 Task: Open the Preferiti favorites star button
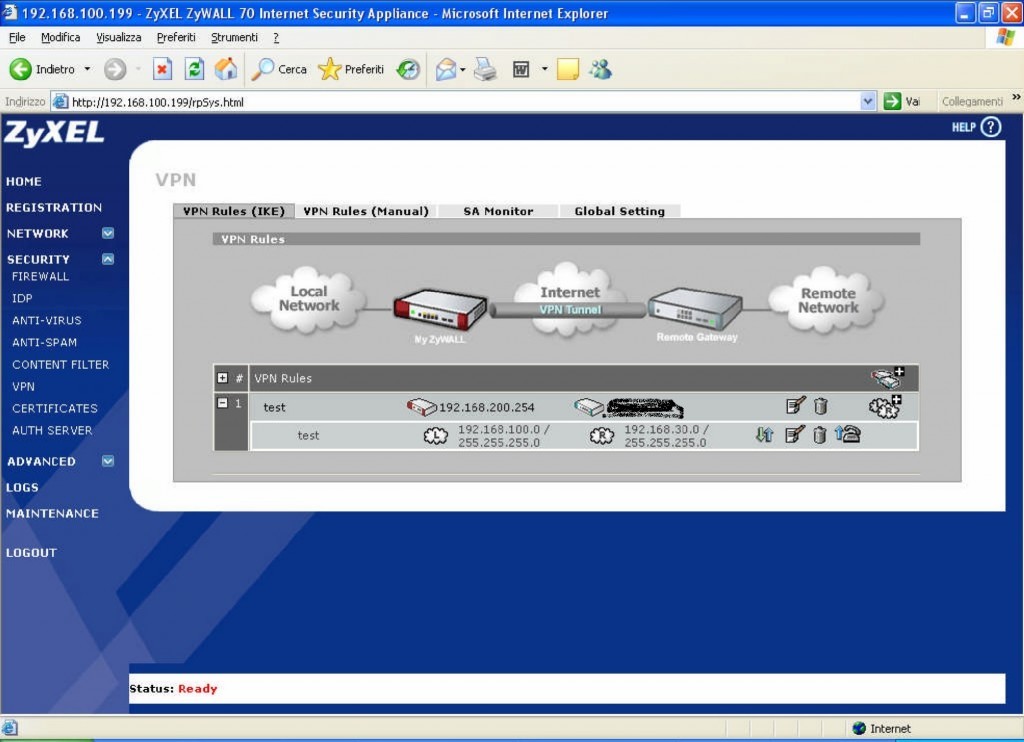[x=351, y=69]
